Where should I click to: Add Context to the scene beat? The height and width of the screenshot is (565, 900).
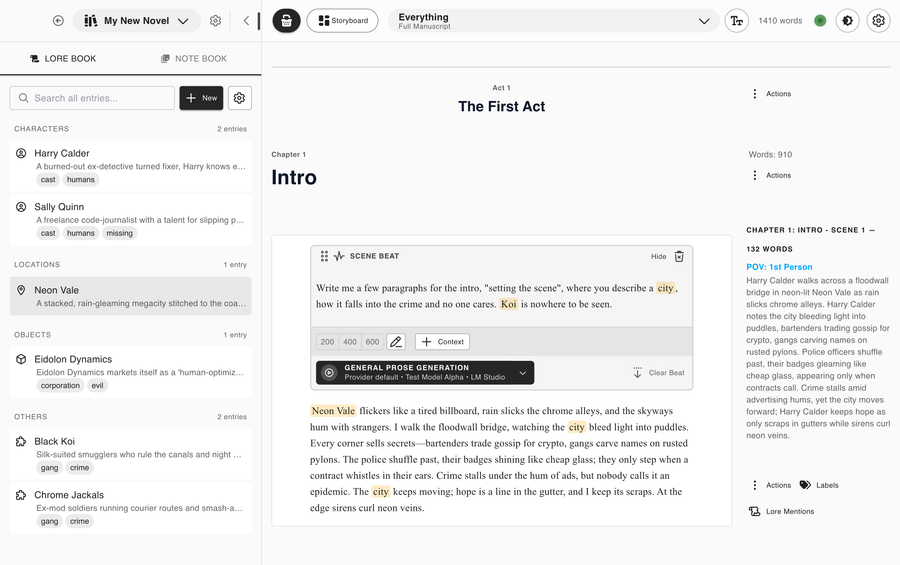443,342
